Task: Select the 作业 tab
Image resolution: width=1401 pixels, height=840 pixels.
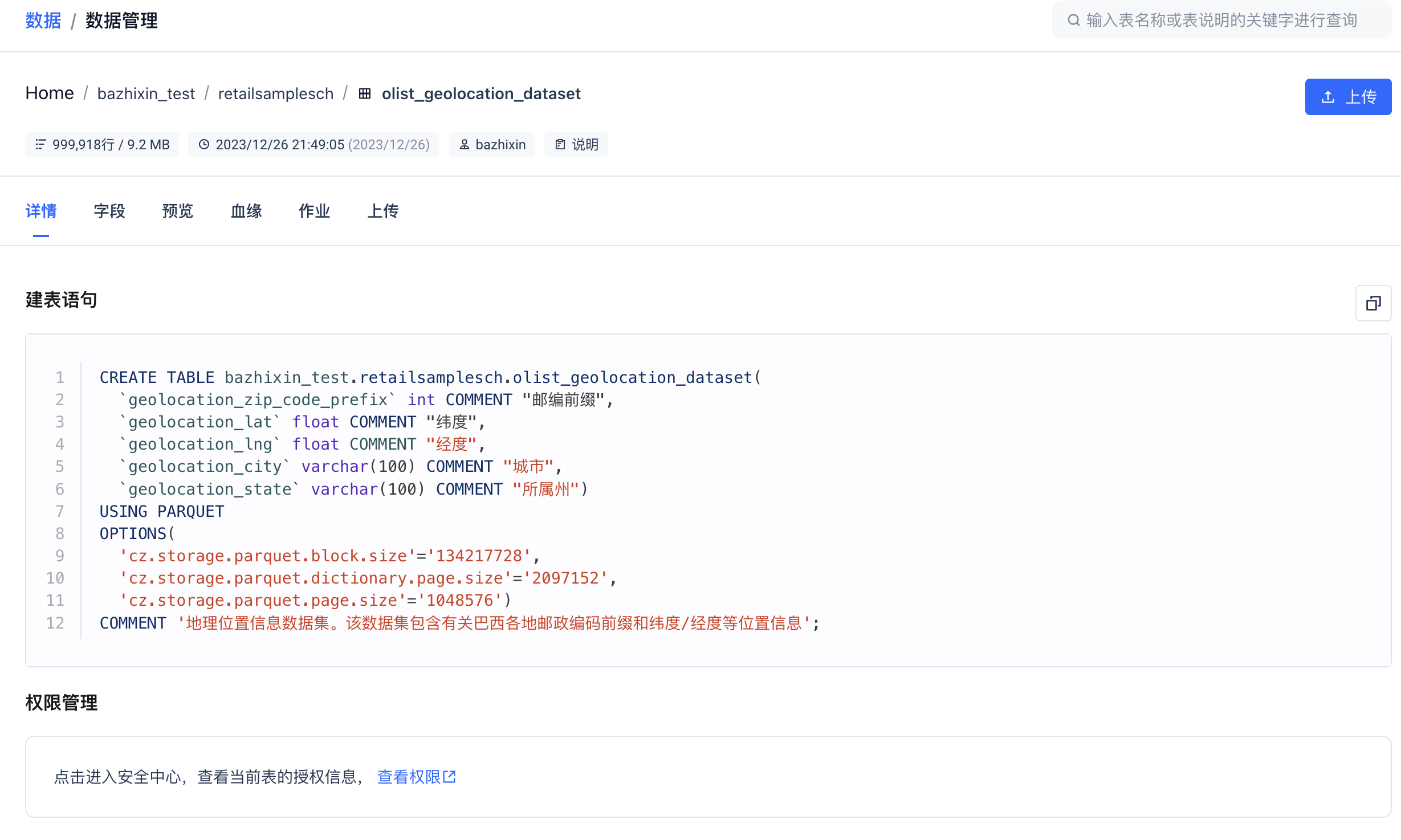Action: pyautogui.click(x=315, y=211)
